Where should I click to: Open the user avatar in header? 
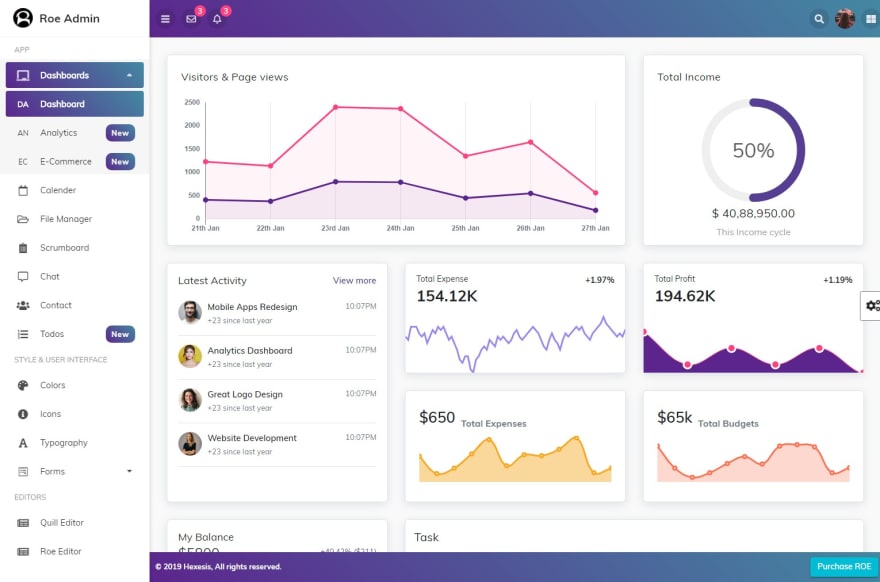pyautogui.click(x=845, y=19)
